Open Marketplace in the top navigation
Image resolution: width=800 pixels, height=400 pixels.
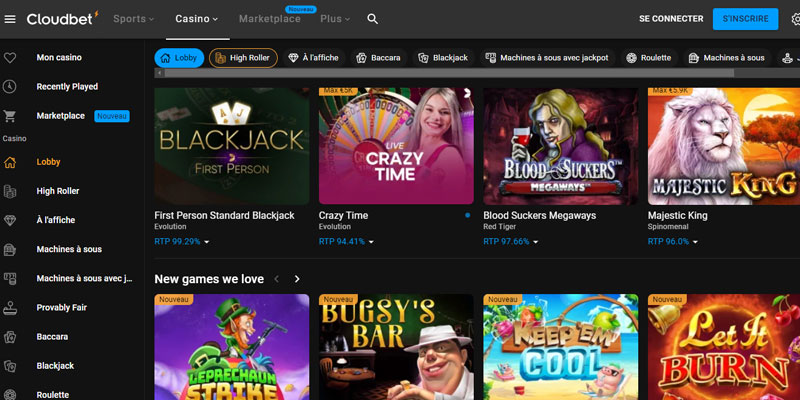(269, 19)
